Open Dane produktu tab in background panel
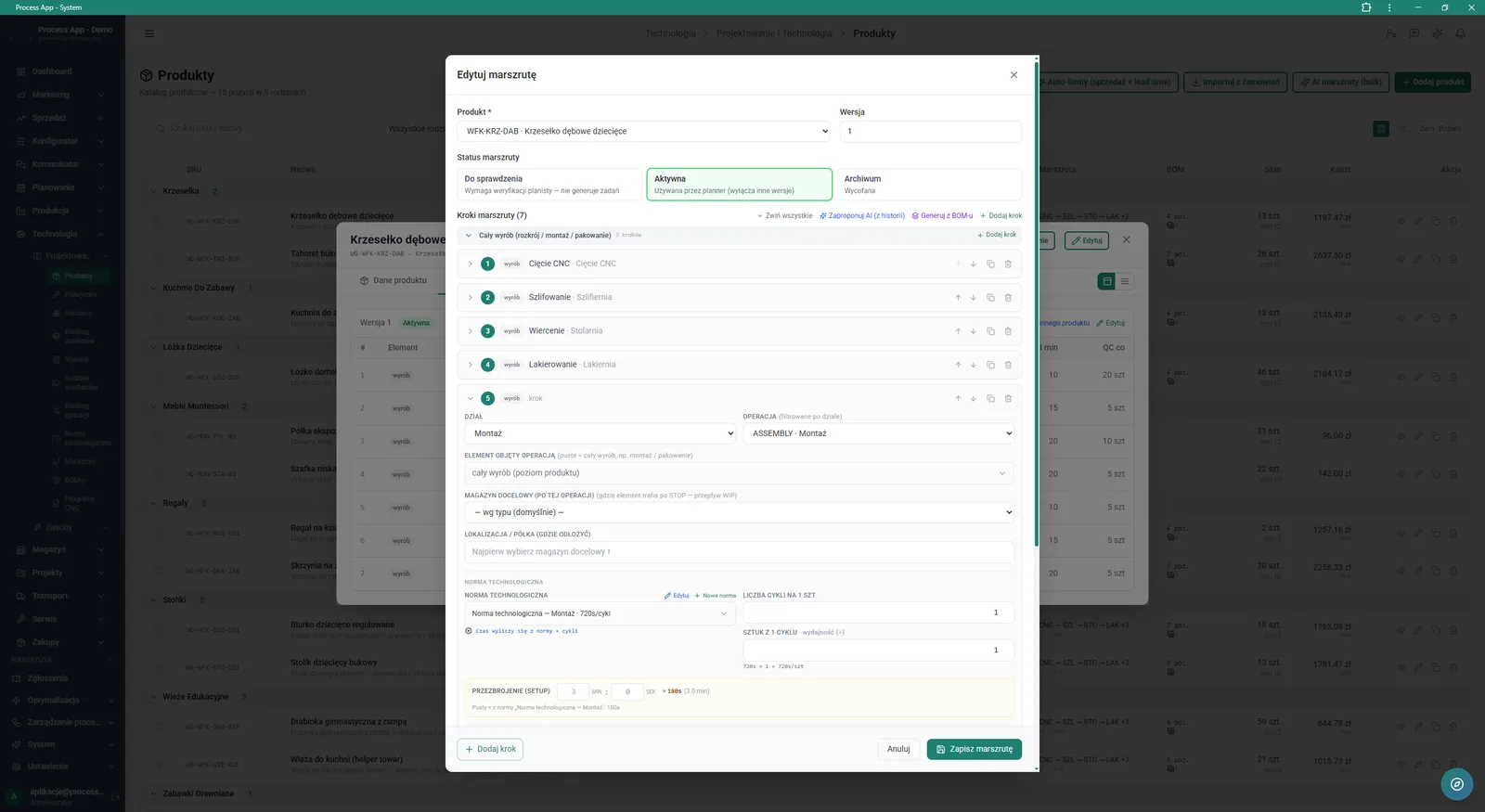The image size is (1485, 812). 394,280
